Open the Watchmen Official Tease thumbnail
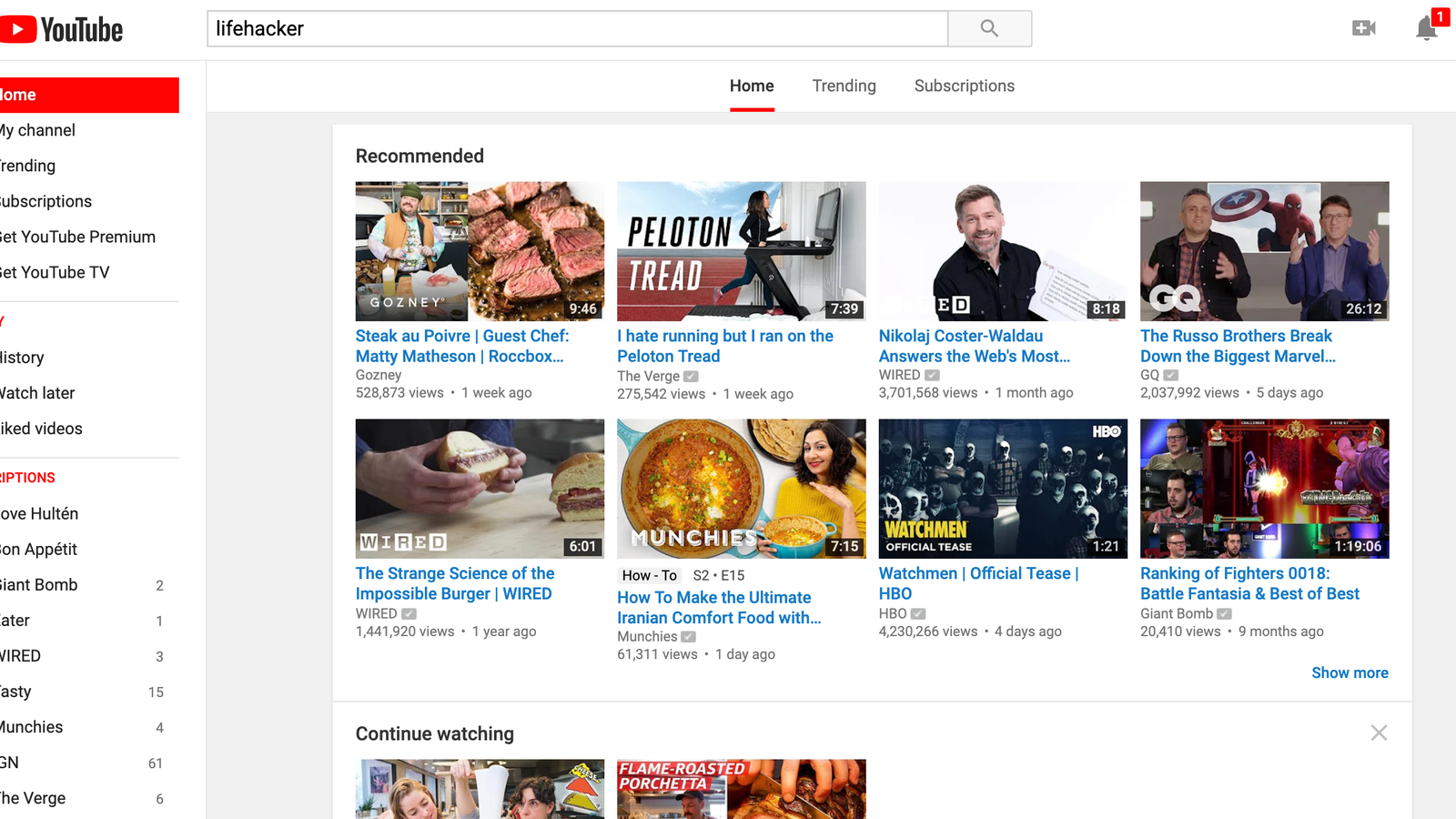This screenshot has height=819, width=1456. 1003,489
